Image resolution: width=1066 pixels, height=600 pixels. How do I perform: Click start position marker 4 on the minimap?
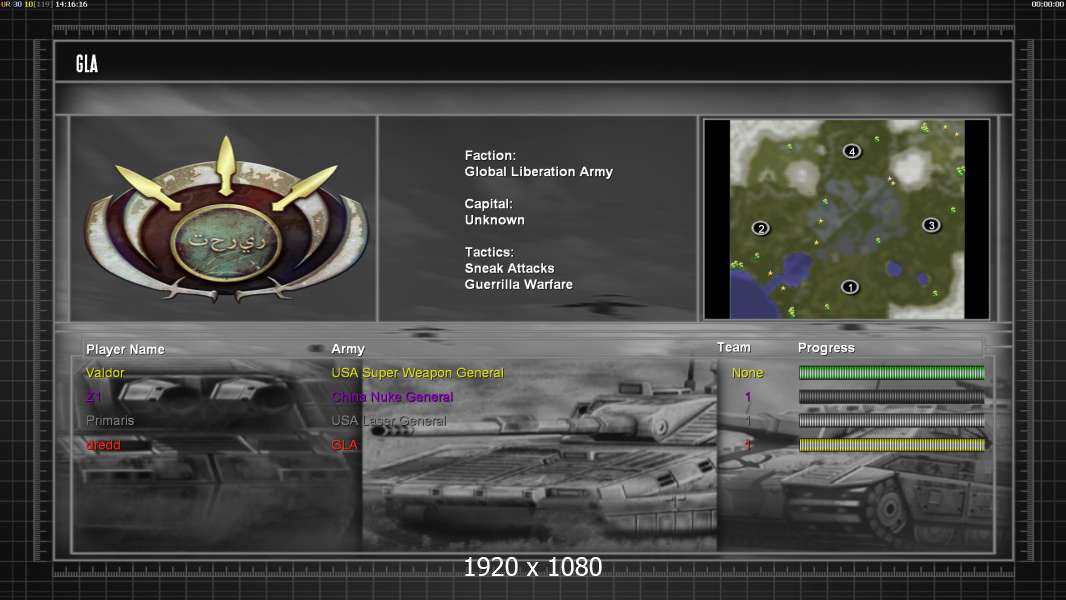[x=852, y=152]
